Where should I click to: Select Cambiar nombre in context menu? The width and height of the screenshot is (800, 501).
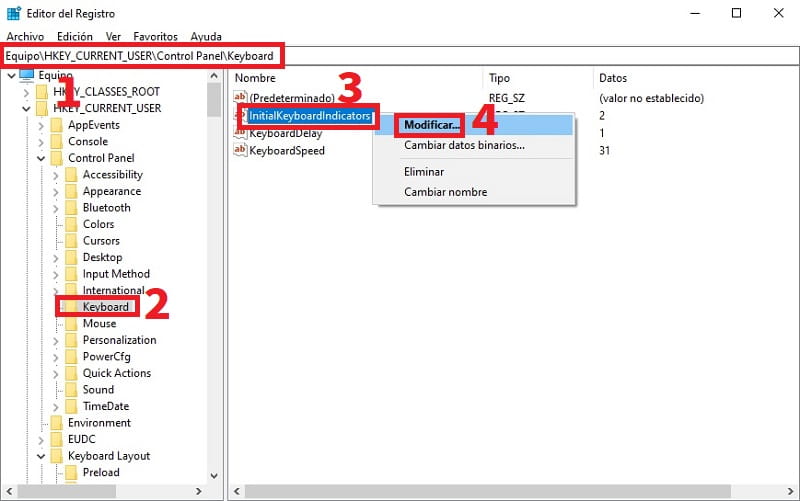(445, 192)
